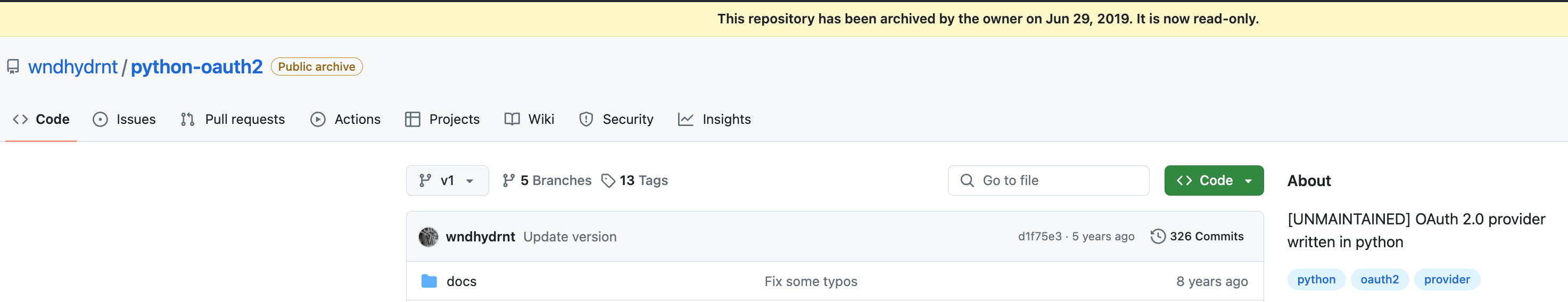
Task: Open the d1f75e3 commit hash link
Action: (1039, 237)
